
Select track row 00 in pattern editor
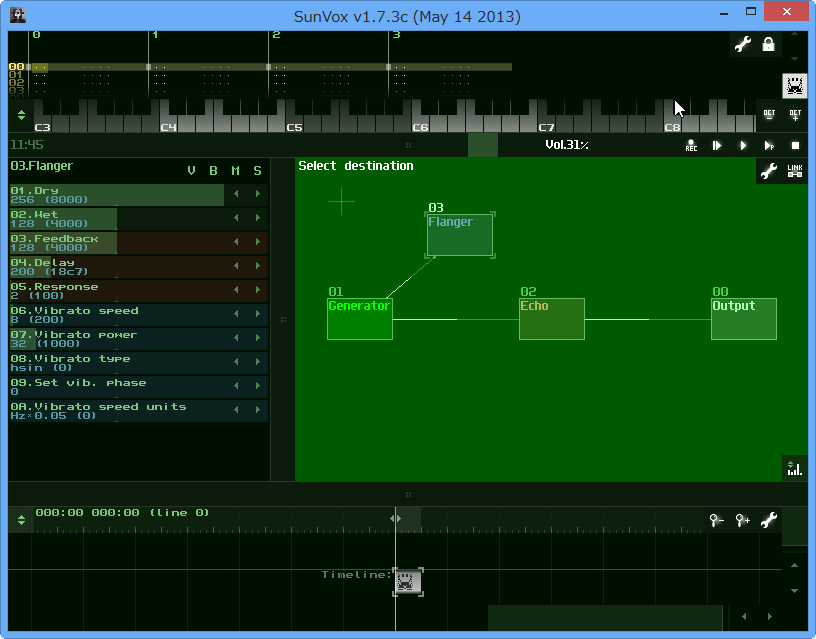pos(16,67)
